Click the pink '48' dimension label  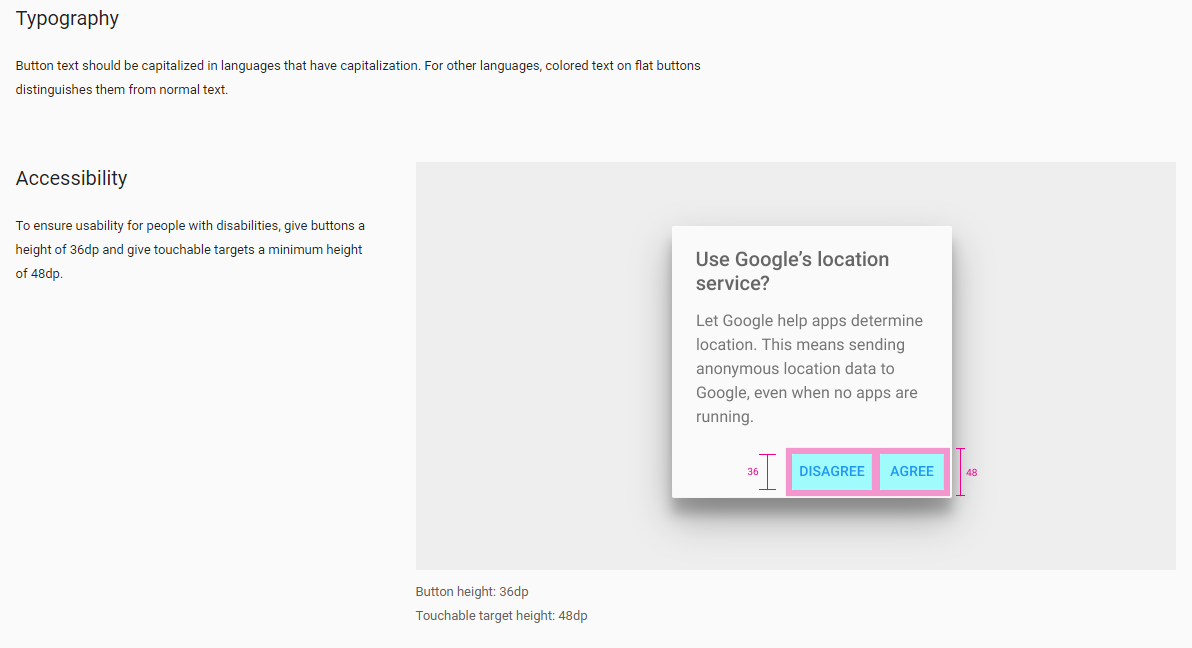point(972,472)
